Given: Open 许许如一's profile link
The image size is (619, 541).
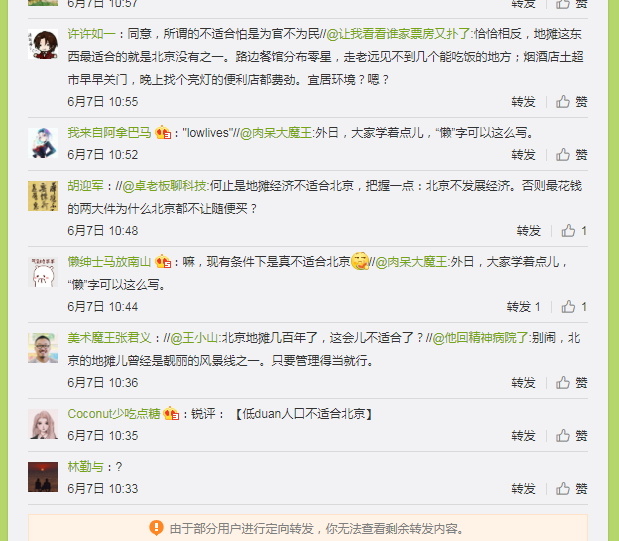Looking at the screenshot, I should pyautogui.click(x=91, y=34).
